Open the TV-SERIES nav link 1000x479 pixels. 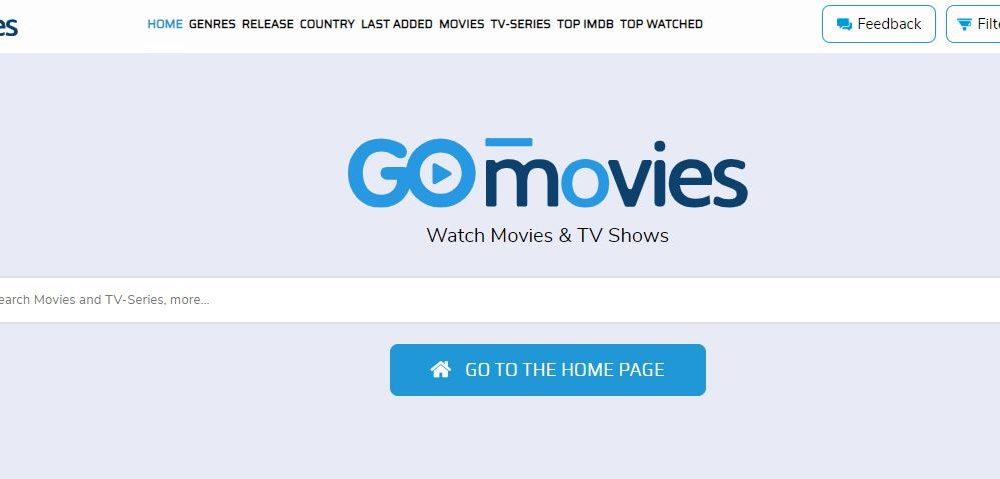pyautogui.click(x=520, y=24)
